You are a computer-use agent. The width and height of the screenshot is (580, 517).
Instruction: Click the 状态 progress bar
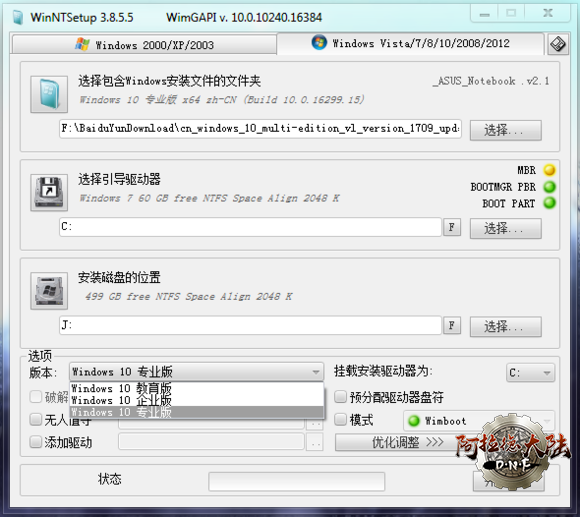tap(297, 481)
